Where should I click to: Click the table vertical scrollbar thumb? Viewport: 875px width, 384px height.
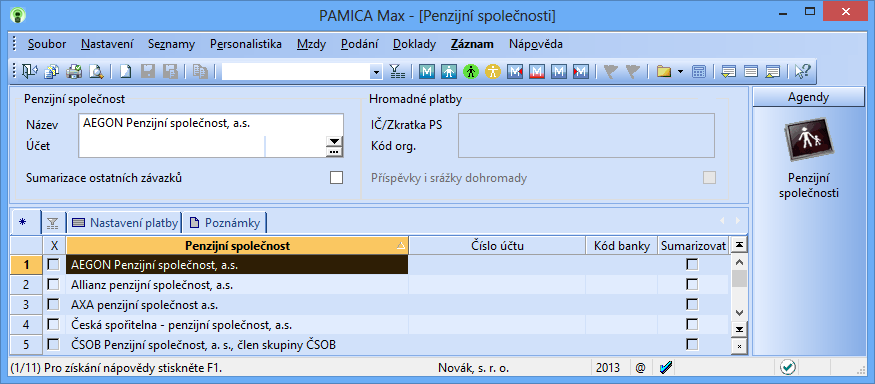coord(739,278)
